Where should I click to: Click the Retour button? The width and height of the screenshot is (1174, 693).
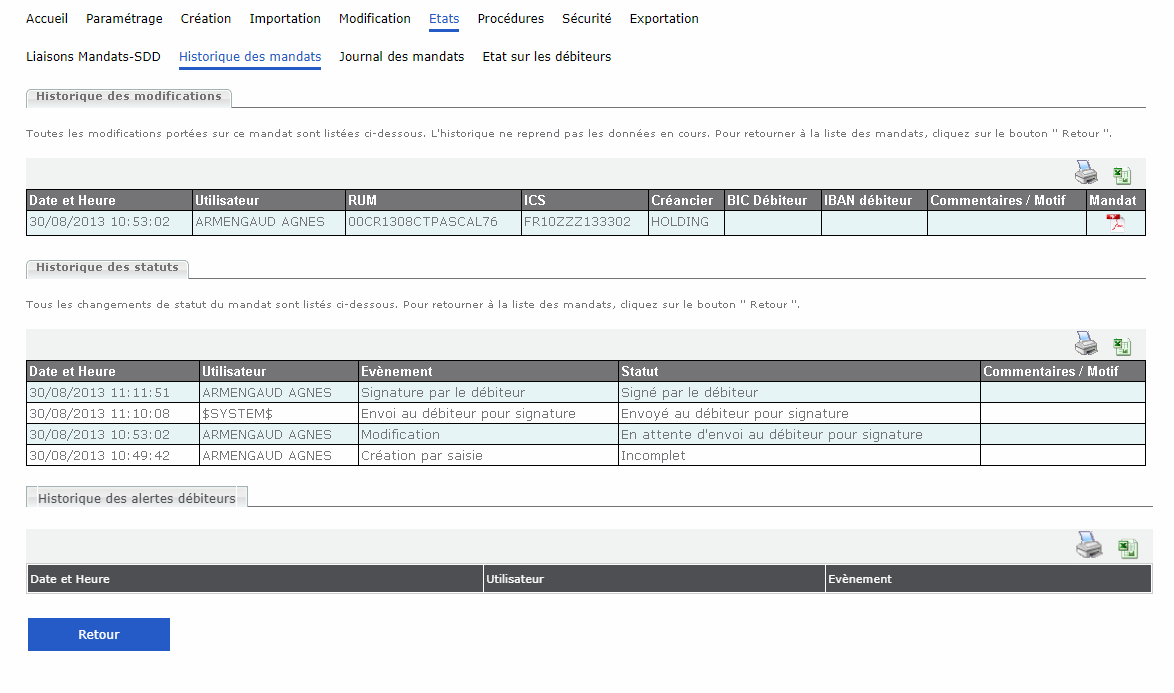click(98, 635)
